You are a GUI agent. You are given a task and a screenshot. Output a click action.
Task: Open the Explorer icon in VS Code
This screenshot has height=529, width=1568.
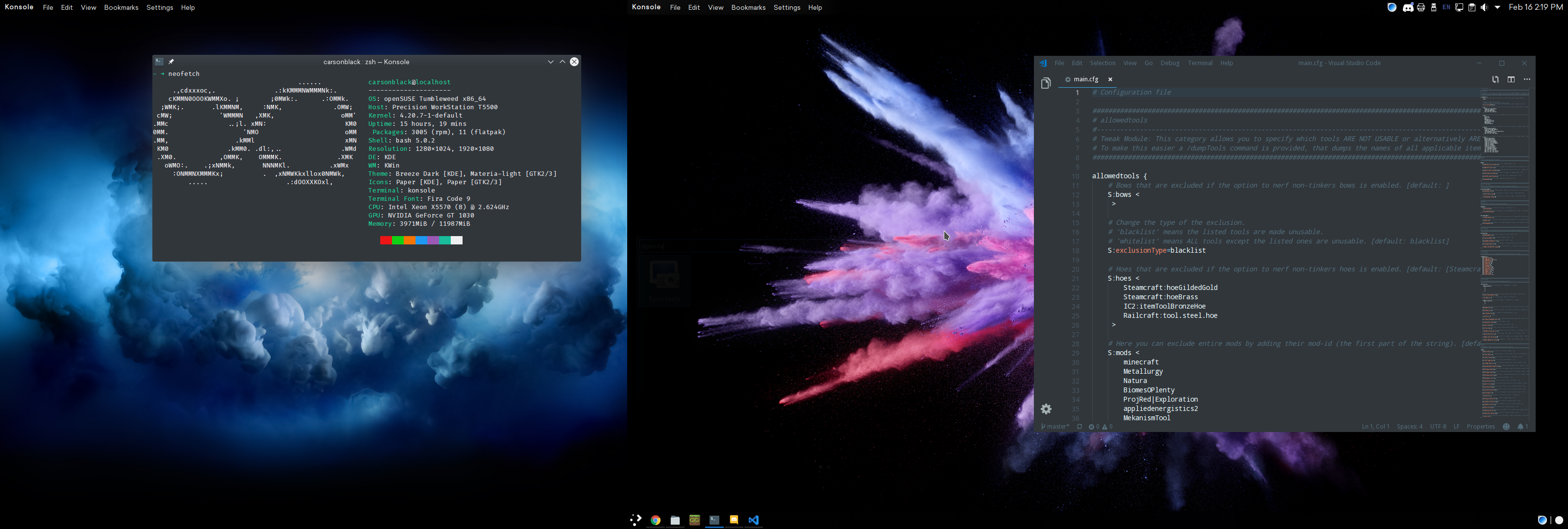point(1046,83)
